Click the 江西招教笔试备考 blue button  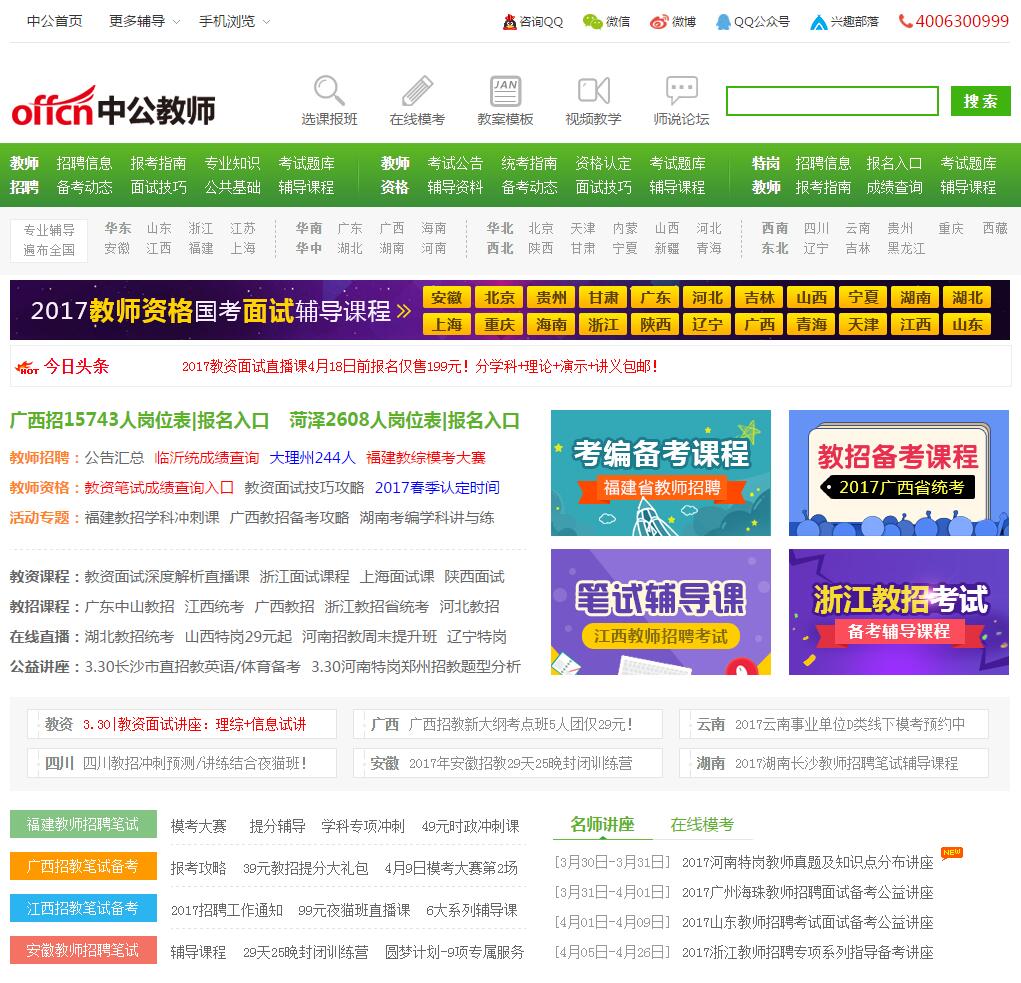point(83,908)
